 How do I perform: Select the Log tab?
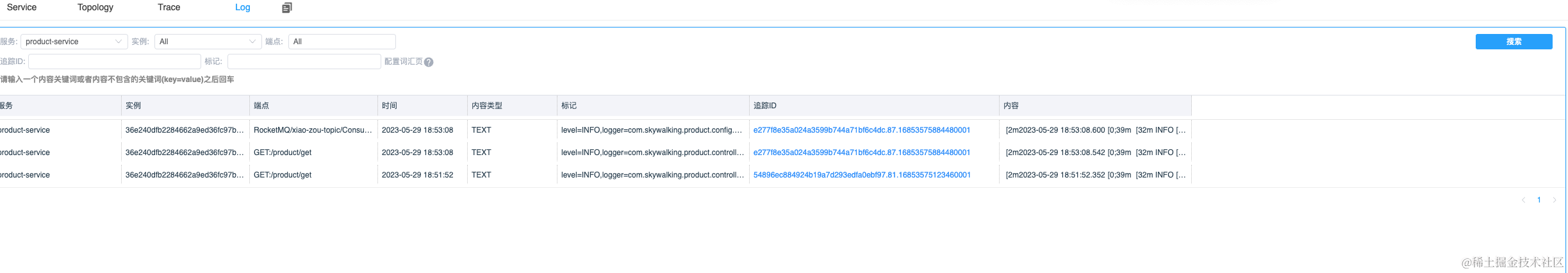click(243, 8)
